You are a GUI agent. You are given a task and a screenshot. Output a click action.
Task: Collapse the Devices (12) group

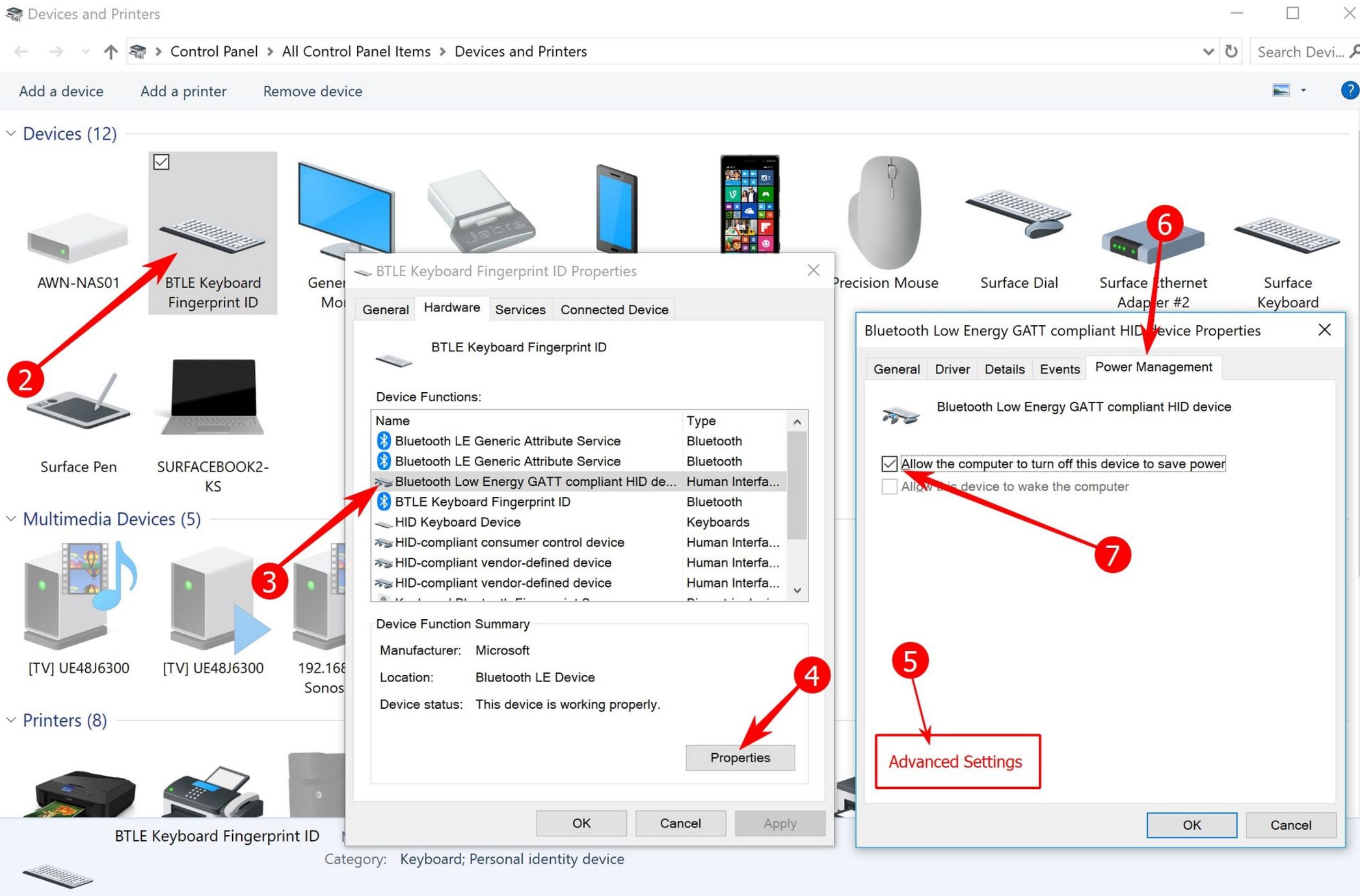click(11, 133)
